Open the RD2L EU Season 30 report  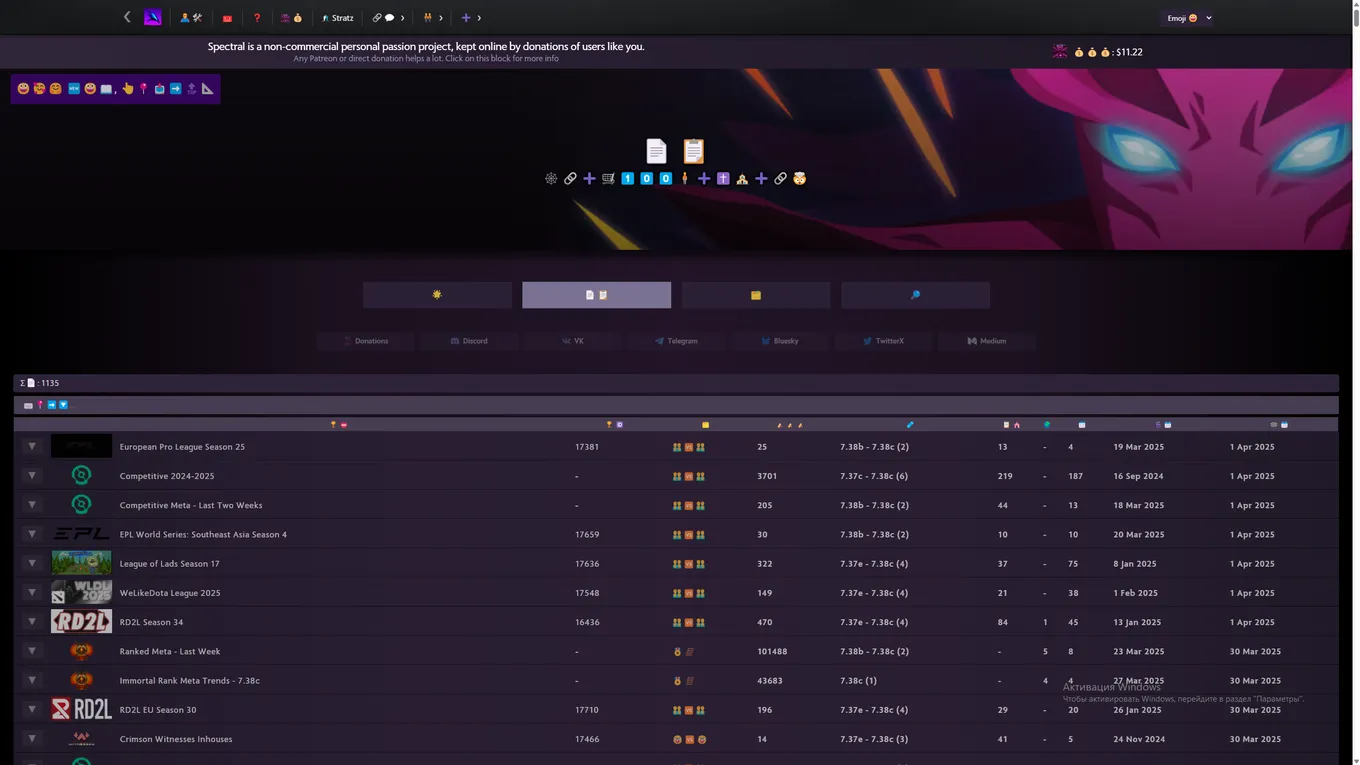(158, 710)
